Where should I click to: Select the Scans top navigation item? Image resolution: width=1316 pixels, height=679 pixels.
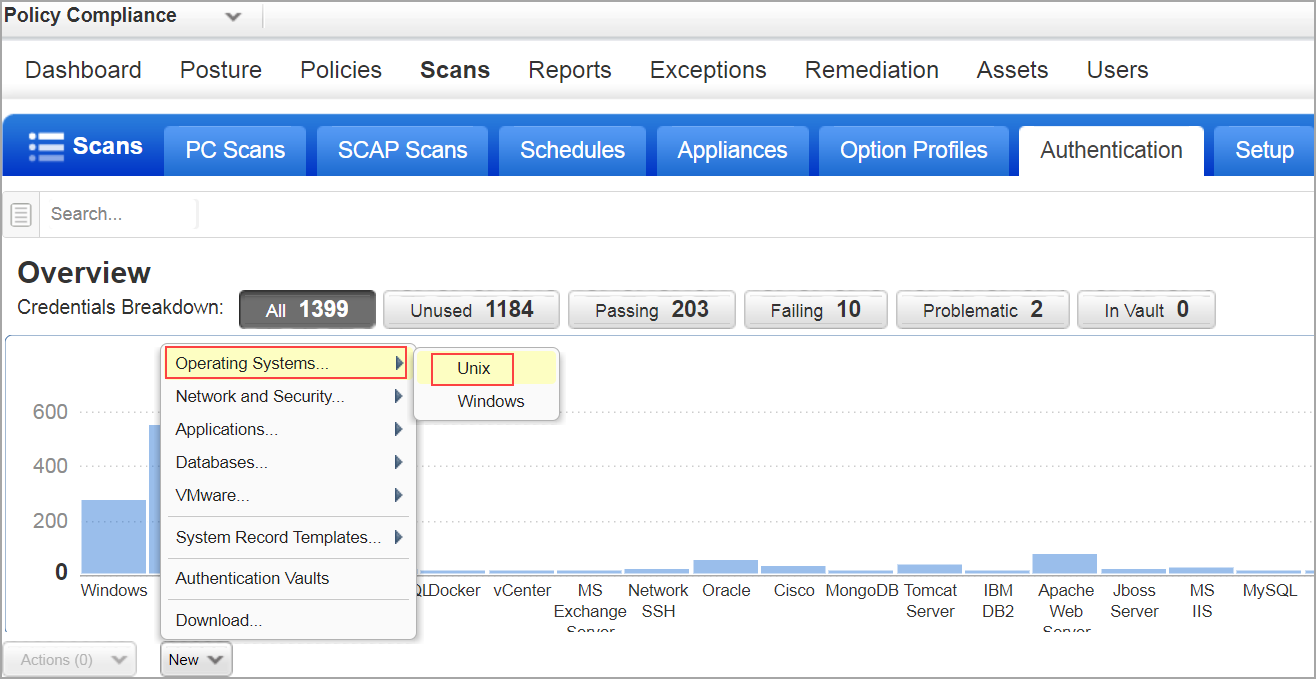pyautogui.click(x=455, y=70)
